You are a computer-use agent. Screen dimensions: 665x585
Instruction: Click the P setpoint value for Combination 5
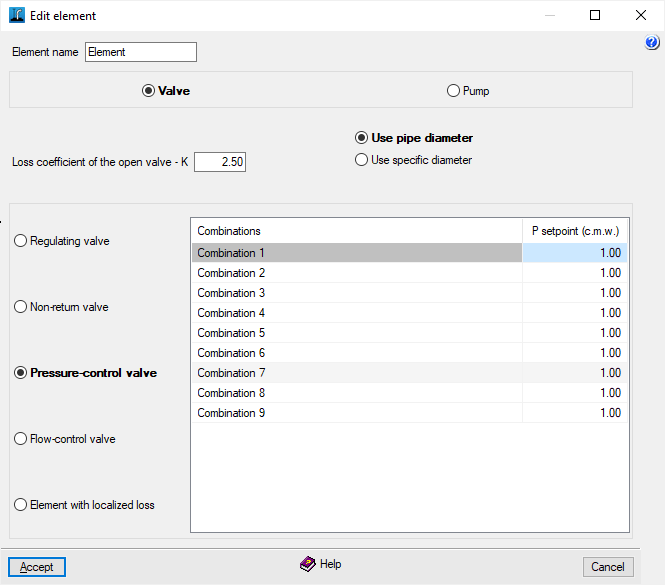tap(576, 333)
